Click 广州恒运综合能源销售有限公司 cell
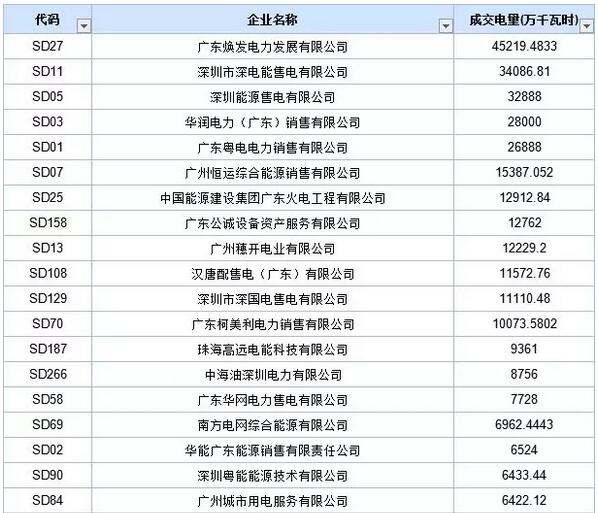The height and width of the screenshot is (513, 598). pos(272,172)
